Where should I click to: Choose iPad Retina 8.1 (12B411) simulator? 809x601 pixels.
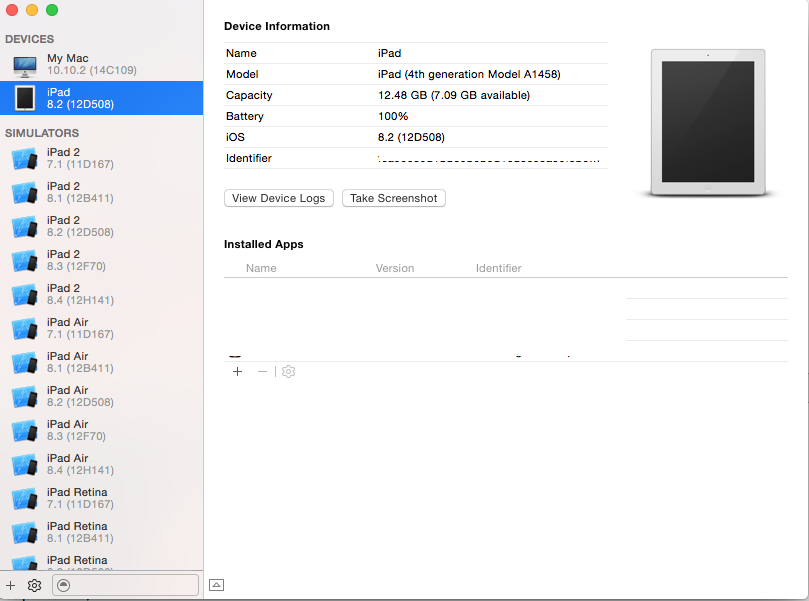(x=102, y=533)
